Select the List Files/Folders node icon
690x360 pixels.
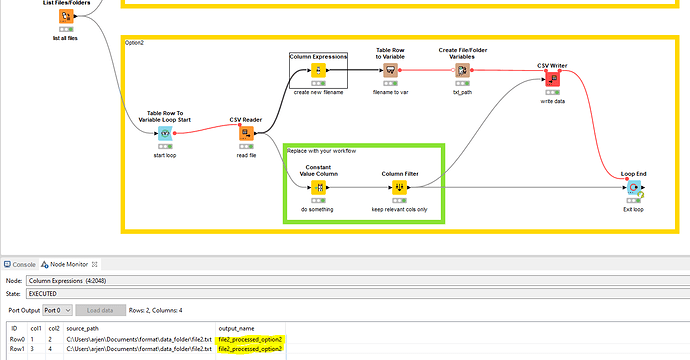pyautogui.click(x=66, y=17)
